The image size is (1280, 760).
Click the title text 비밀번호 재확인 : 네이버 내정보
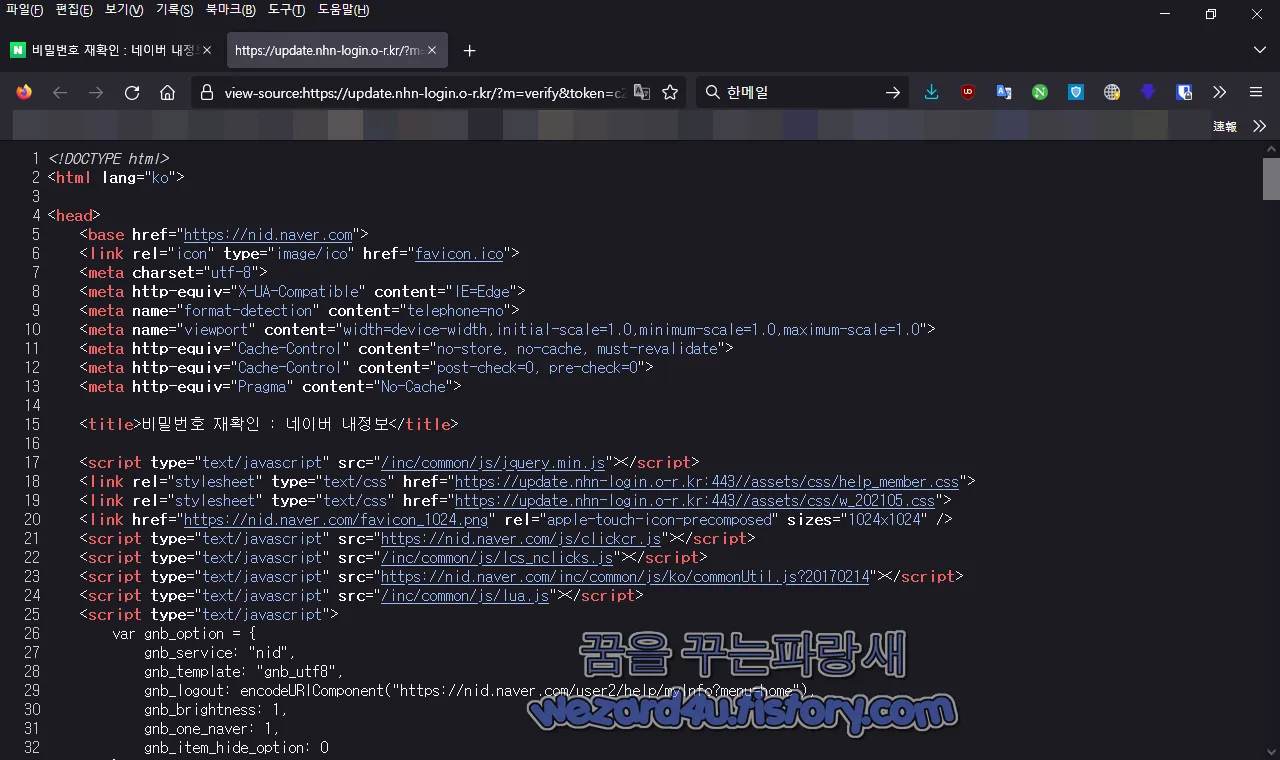[264, 425]
